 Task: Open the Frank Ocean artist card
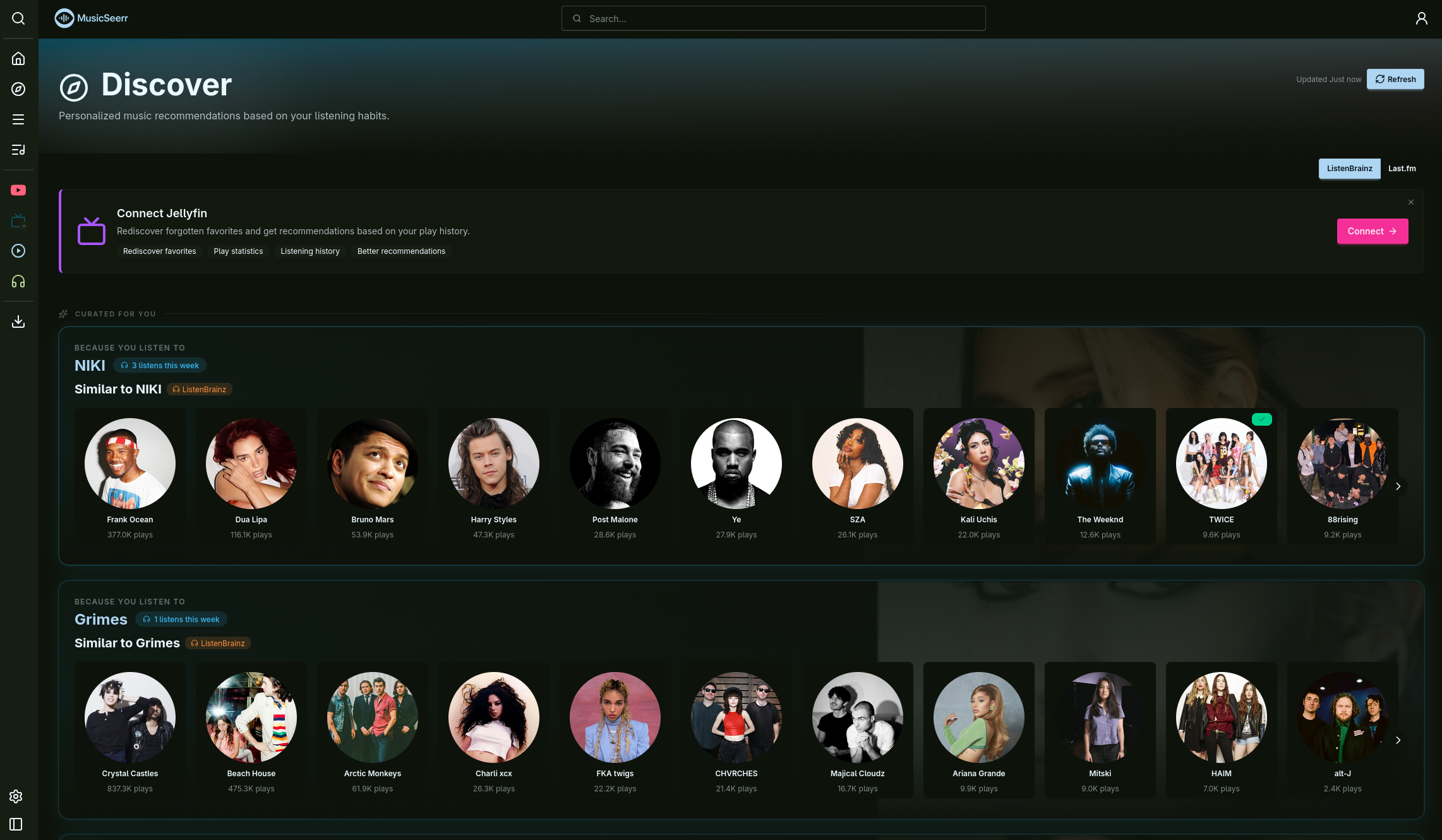(130, 476)
